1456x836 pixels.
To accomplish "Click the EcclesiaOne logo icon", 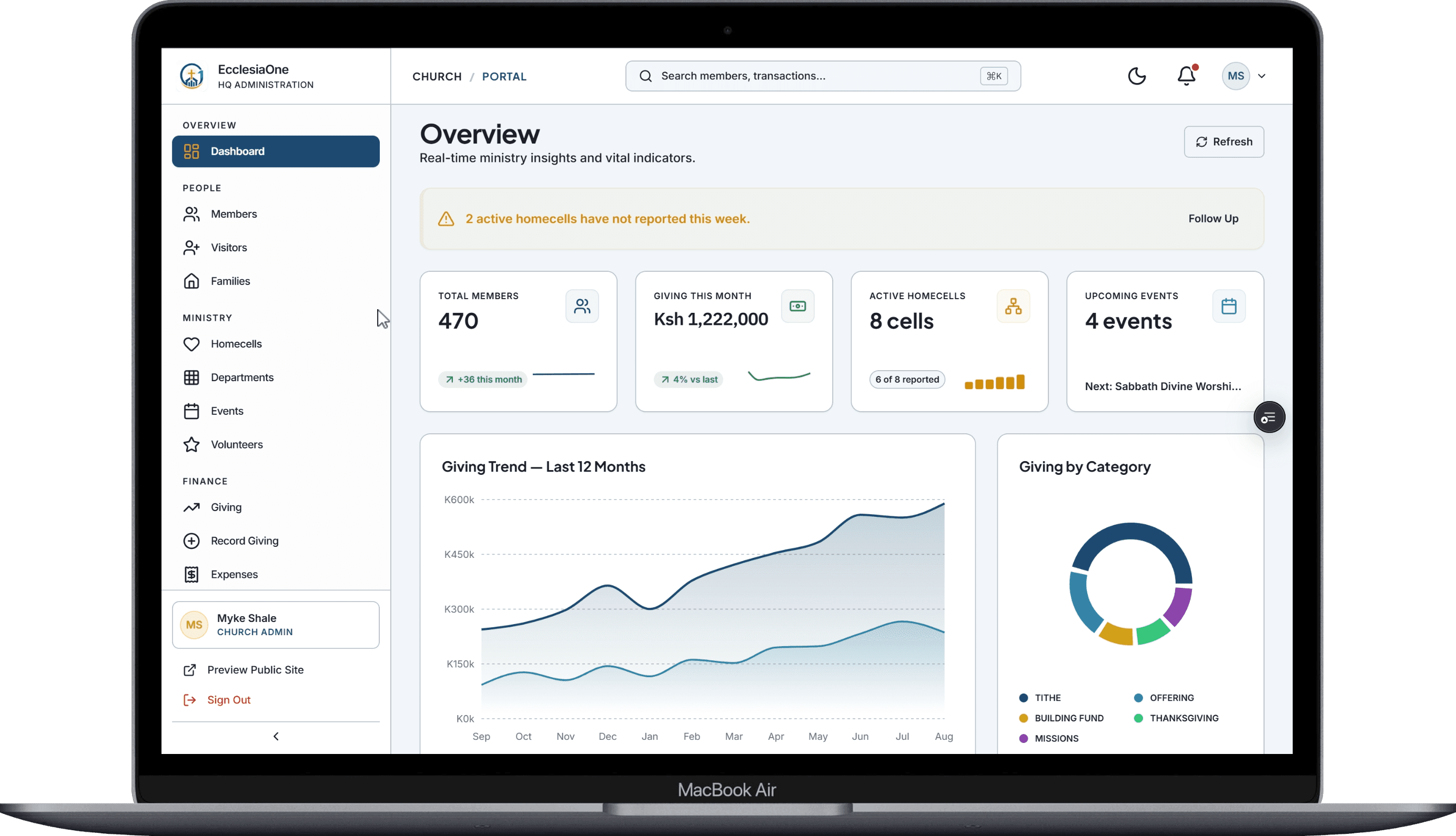I will (192, 76).
